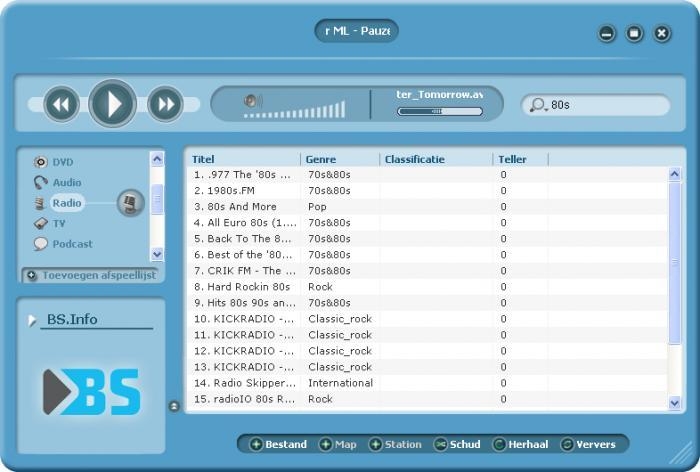Click the now-playing ter_Tomorrow file name
The width and height of the screenshot is (700, 472).
click(x=440, y=95)
